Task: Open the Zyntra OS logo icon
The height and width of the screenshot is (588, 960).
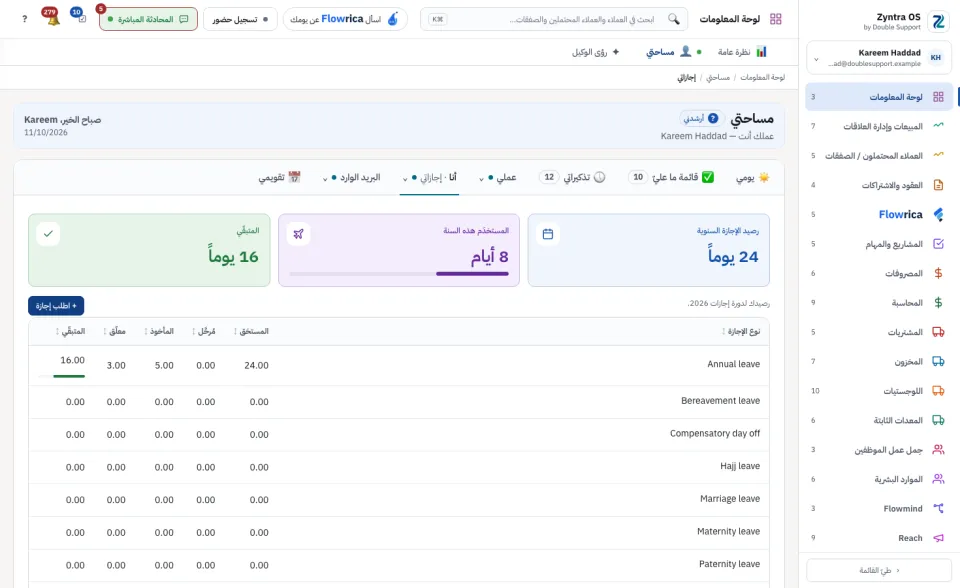Action: [938, 21]
